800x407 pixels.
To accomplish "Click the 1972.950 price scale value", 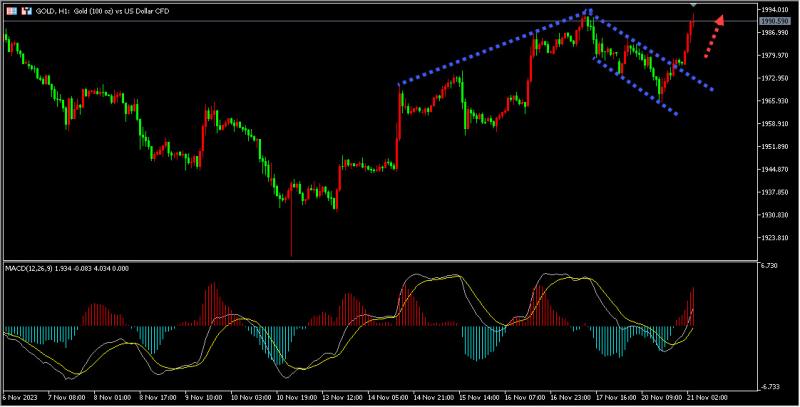I will coord(776,78).
